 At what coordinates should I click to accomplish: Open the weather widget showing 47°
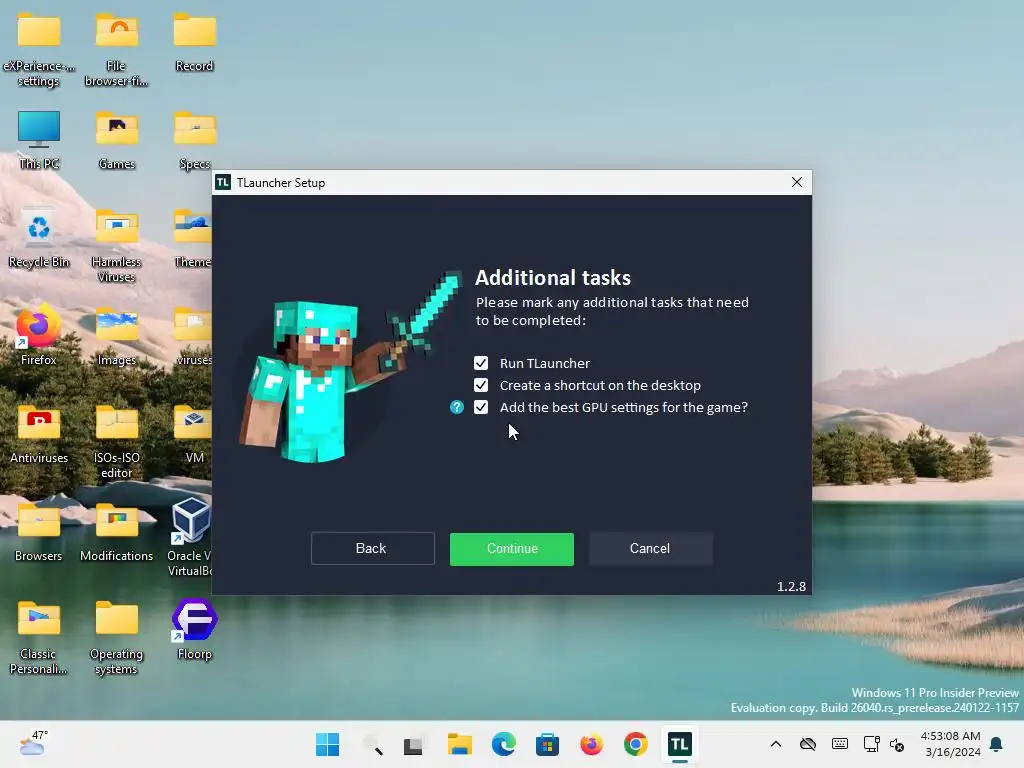(x=34, y=743)
